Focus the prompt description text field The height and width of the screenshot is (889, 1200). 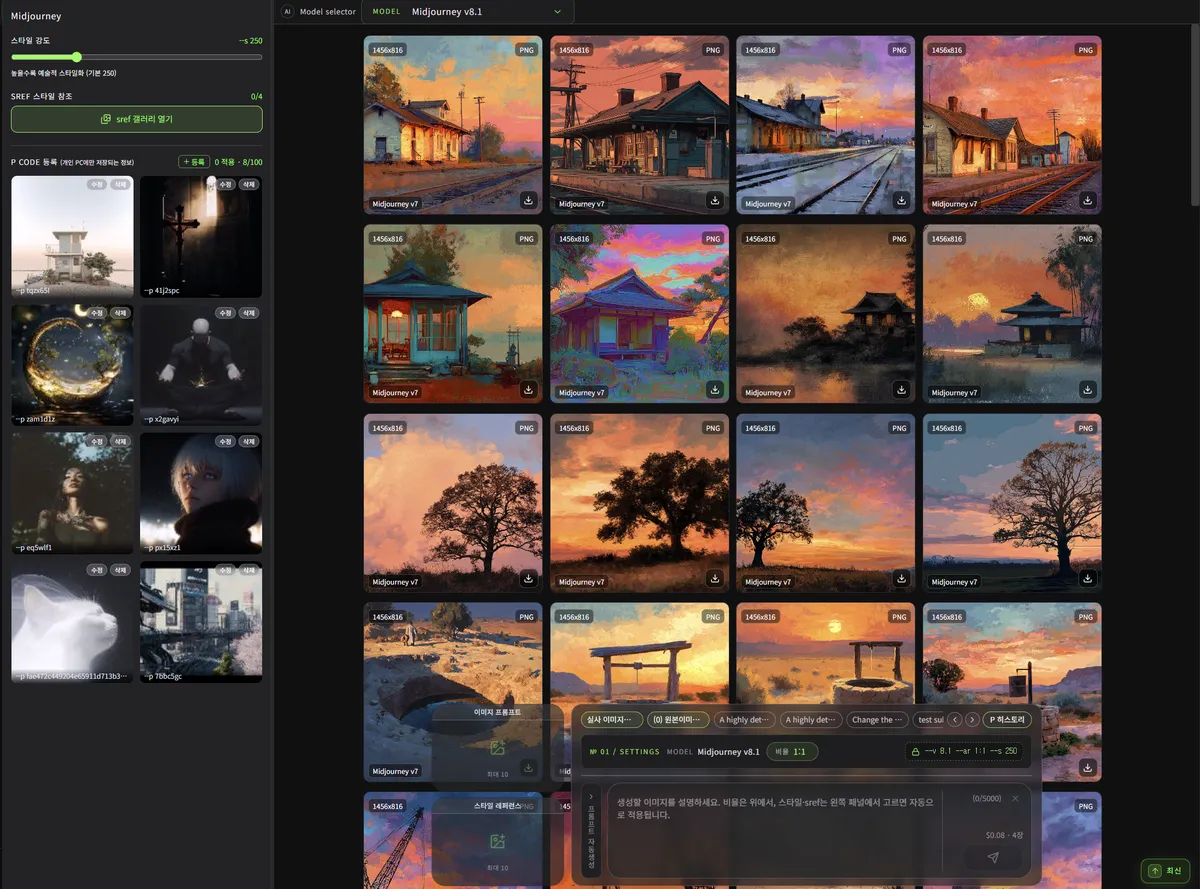pyautogui.click(x=774, y=830)
